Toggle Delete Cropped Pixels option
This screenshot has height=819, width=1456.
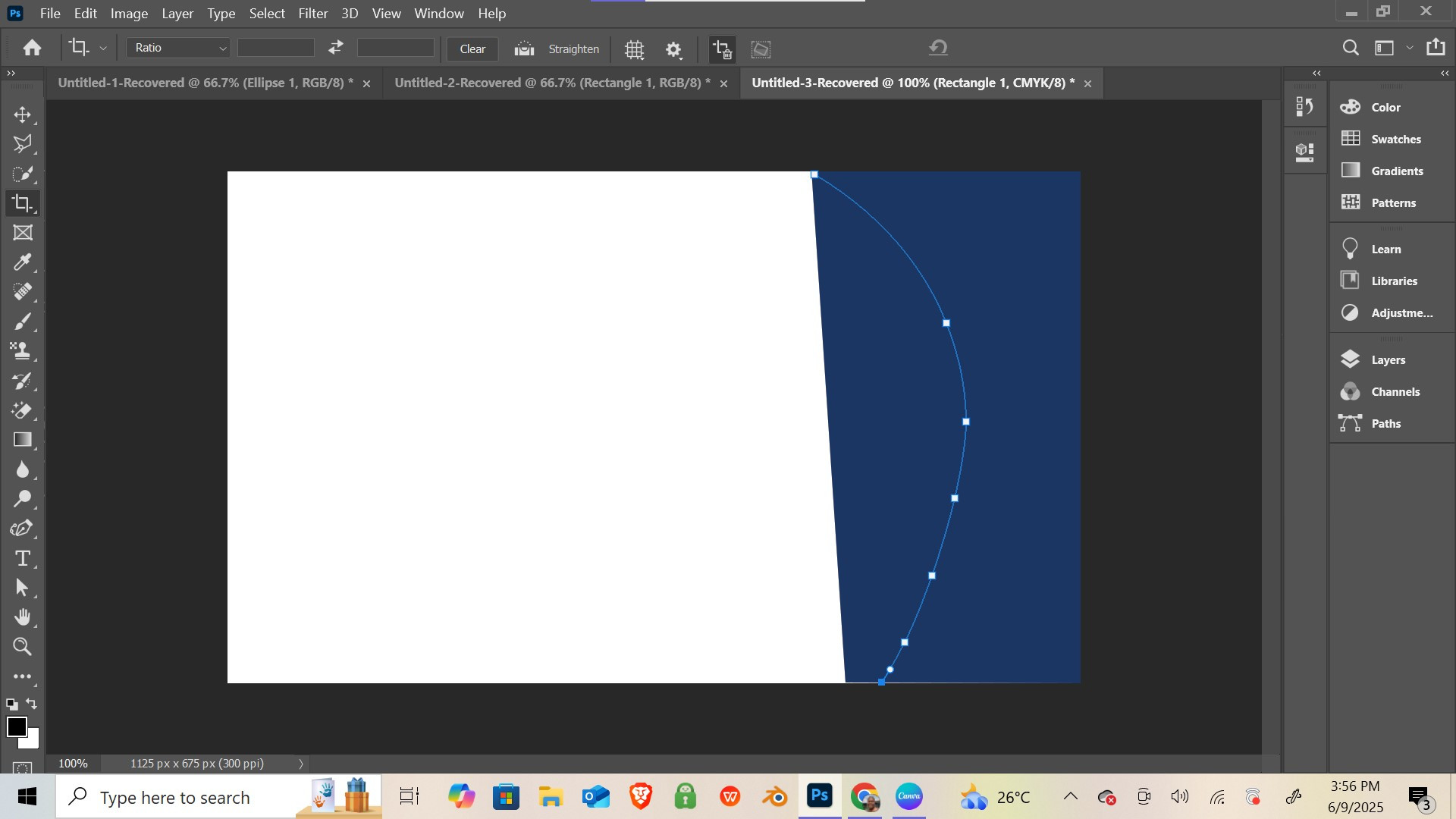722,49
